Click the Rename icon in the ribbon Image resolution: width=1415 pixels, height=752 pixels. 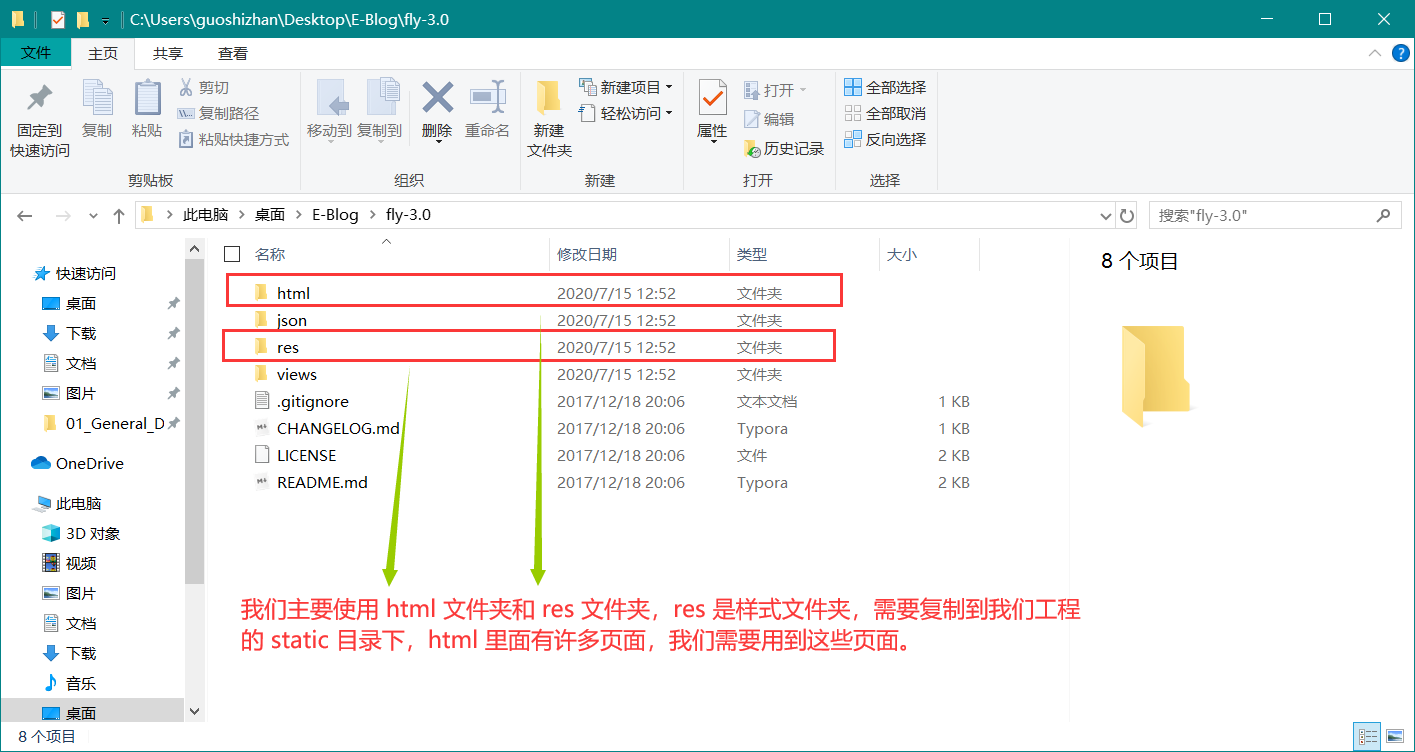(487, 100)
